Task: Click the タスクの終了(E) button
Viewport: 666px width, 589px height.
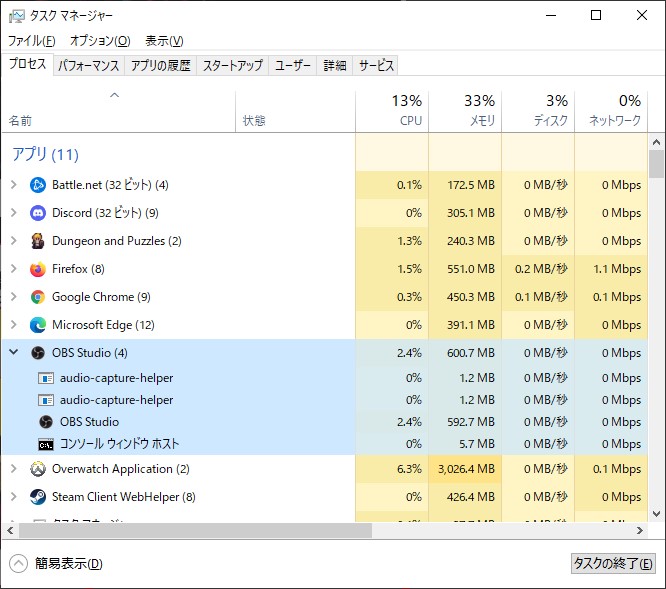Action: (x=612, y=564)
